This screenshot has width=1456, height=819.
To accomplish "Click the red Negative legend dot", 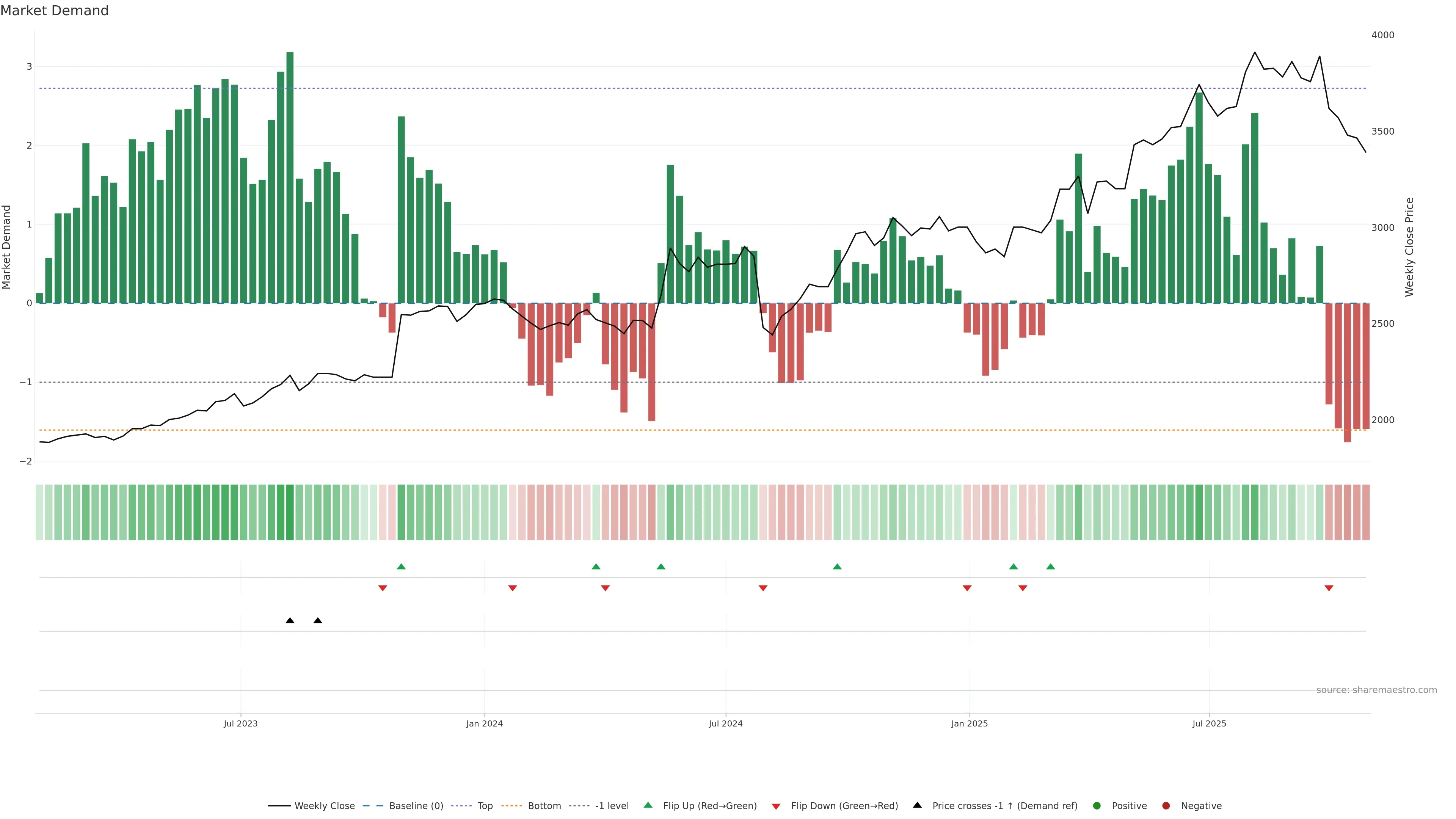I will click(1166, 805).
